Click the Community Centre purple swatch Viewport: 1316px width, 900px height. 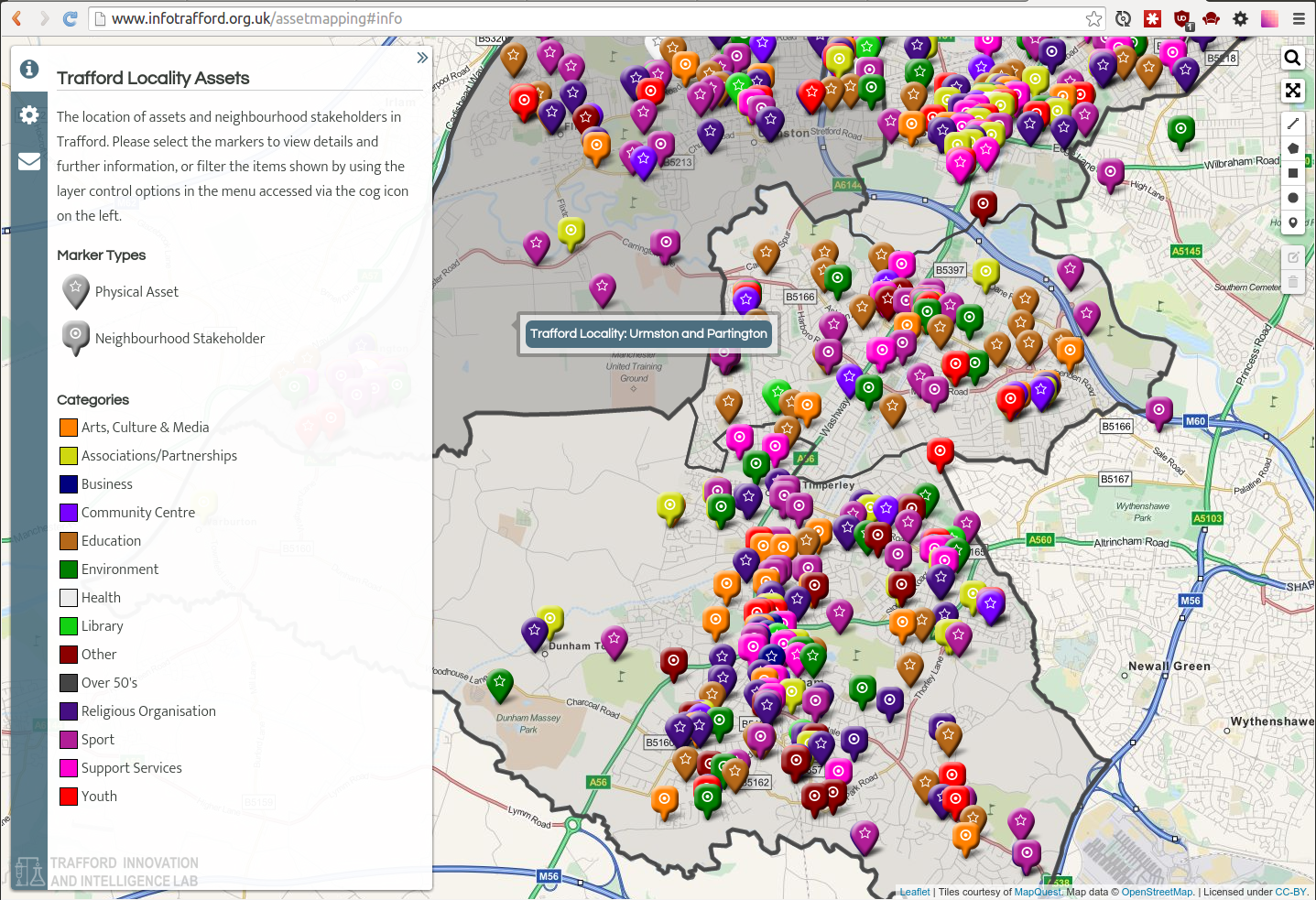(69, 513)
